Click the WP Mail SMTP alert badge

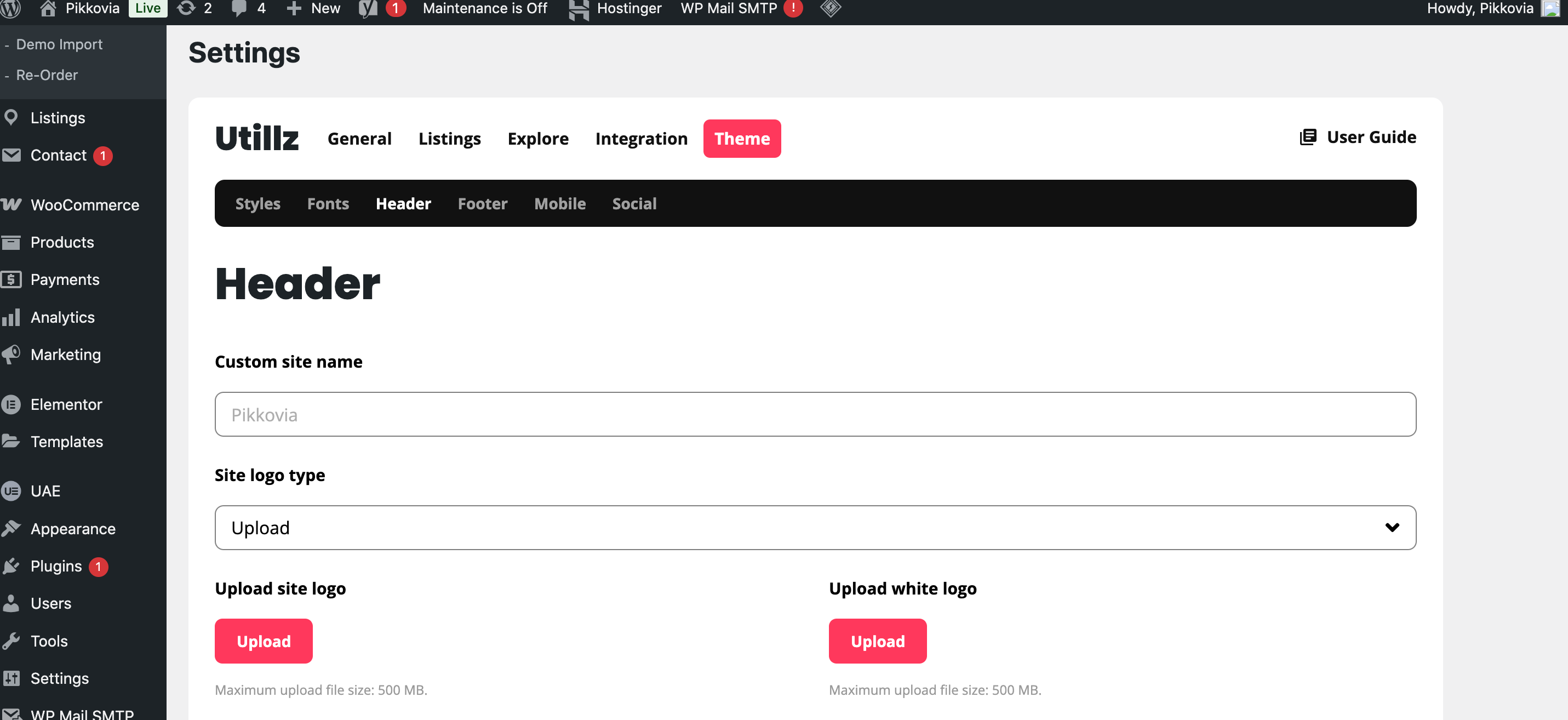tap(793, 8)
